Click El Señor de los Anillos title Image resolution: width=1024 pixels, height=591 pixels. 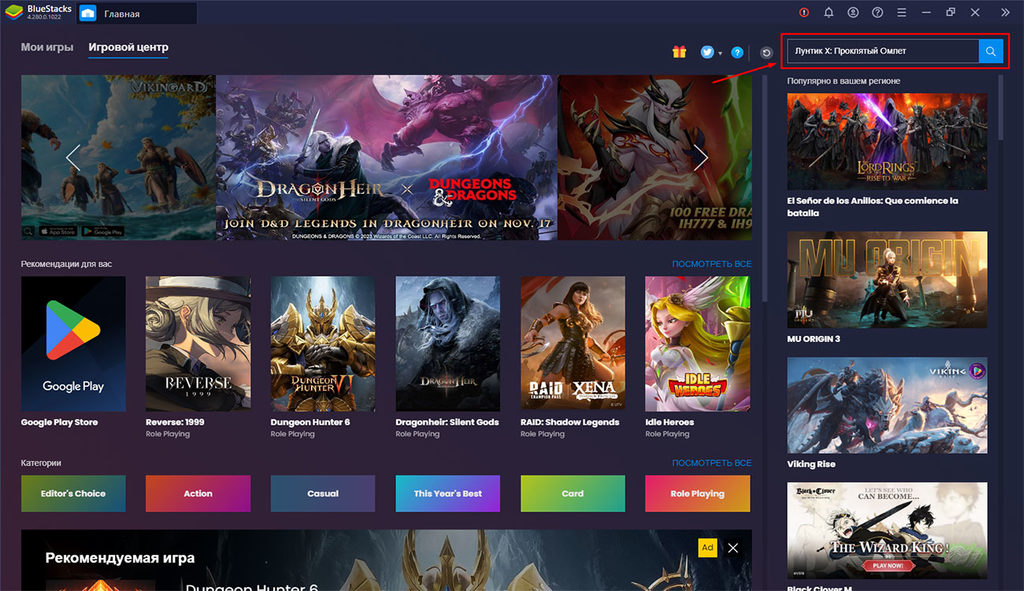point(872,206)
